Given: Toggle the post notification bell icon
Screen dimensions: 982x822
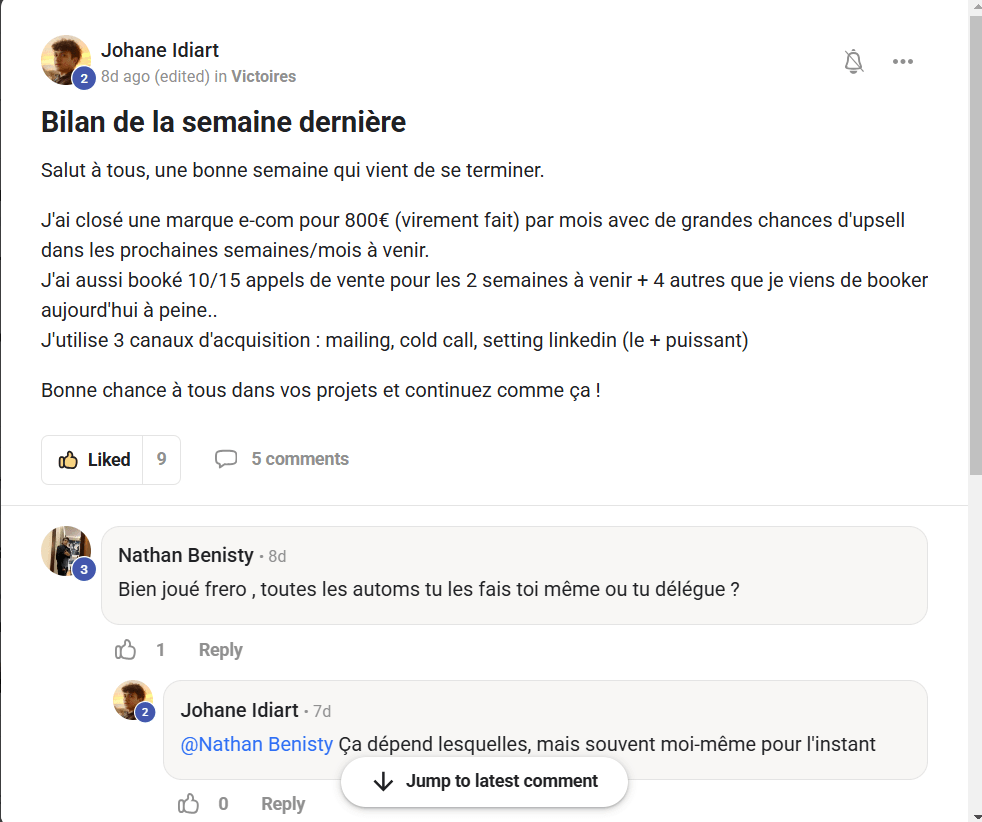Looking at the screenshot, I should [853, 62].
